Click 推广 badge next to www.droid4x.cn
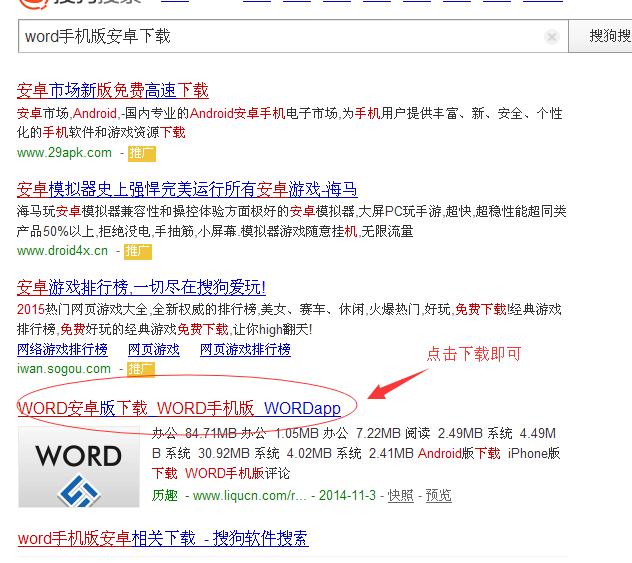The height and width of the screenshot is (563, 632). coord(138,251)
